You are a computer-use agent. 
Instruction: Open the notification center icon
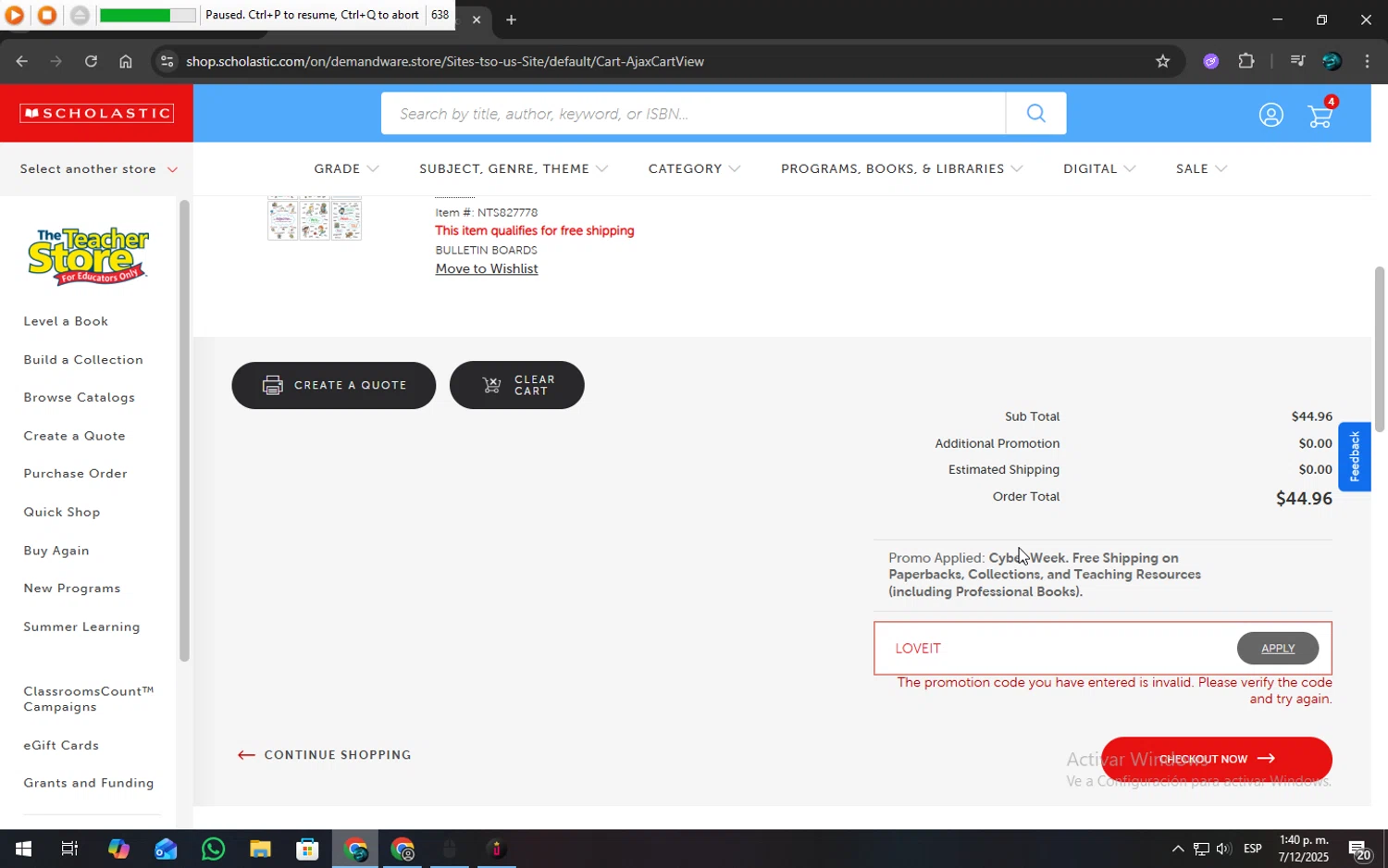1359,849
